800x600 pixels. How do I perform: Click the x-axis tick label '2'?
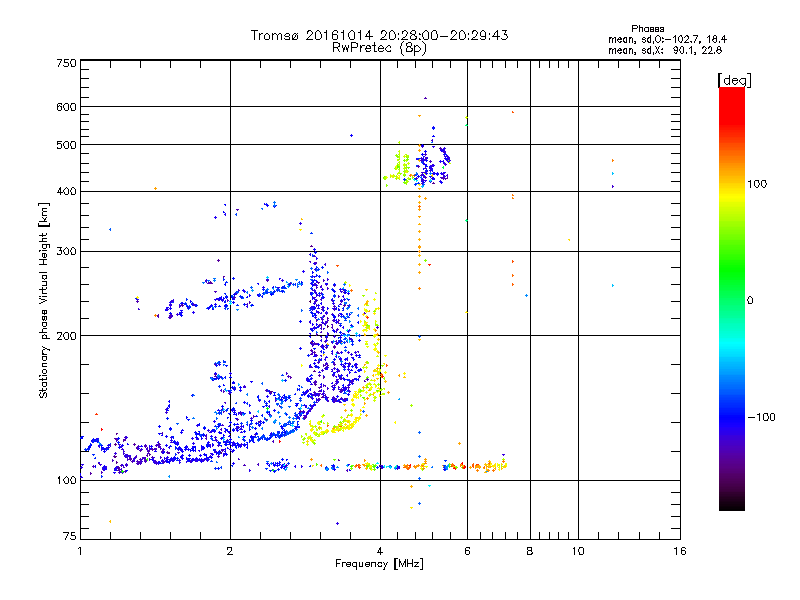(230, 551)
